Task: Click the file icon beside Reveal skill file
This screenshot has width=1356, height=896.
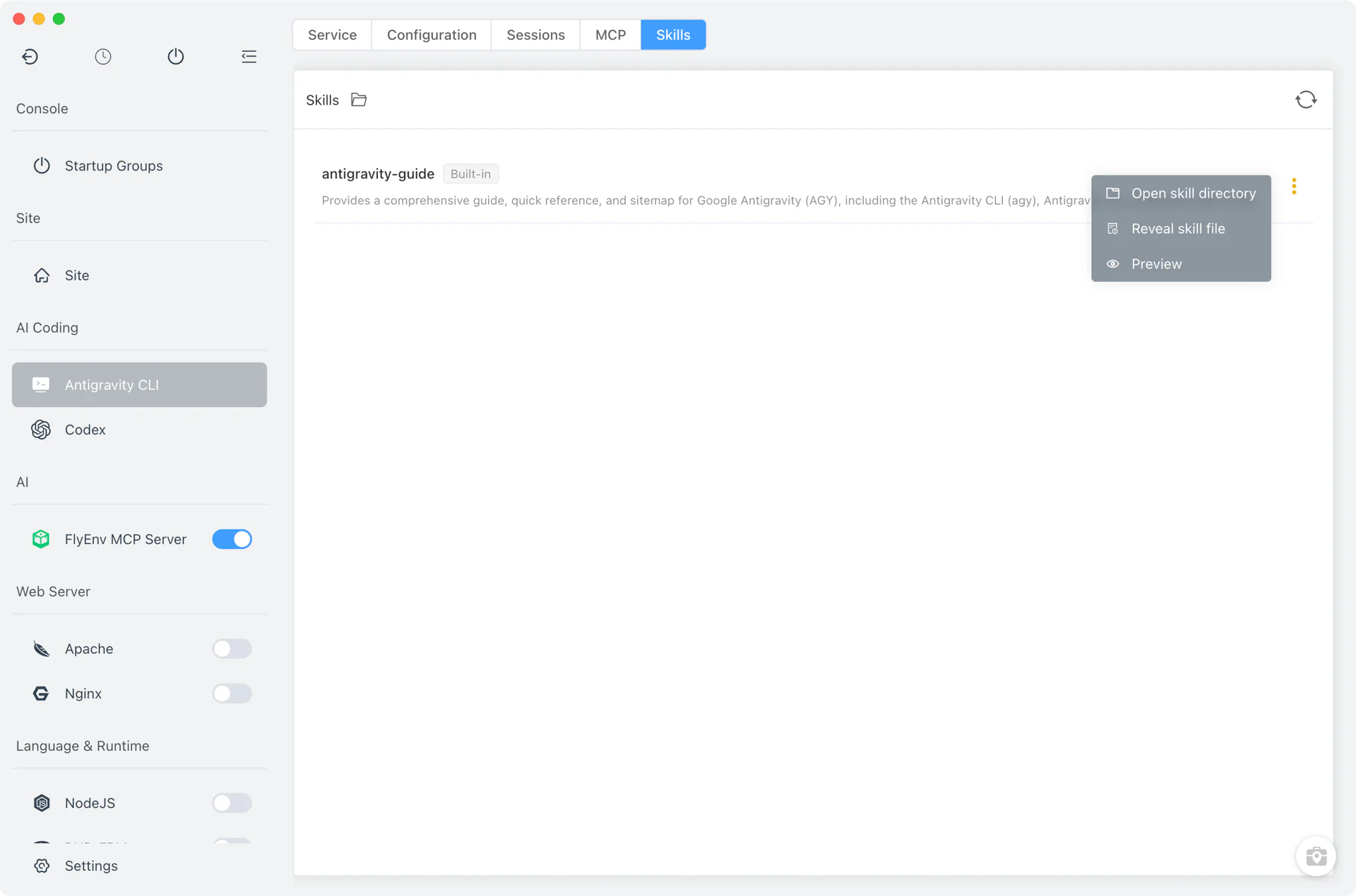Action: click(x=1113, y=229)
